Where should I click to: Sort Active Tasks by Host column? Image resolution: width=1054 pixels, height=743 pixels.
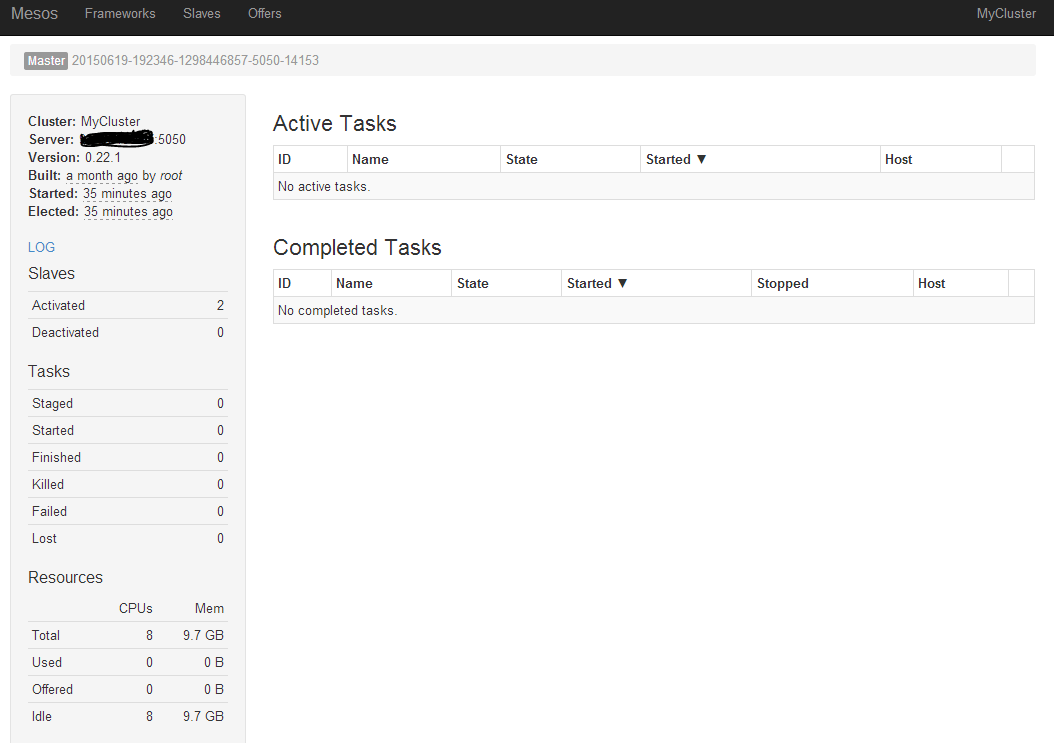click(898, 160)
